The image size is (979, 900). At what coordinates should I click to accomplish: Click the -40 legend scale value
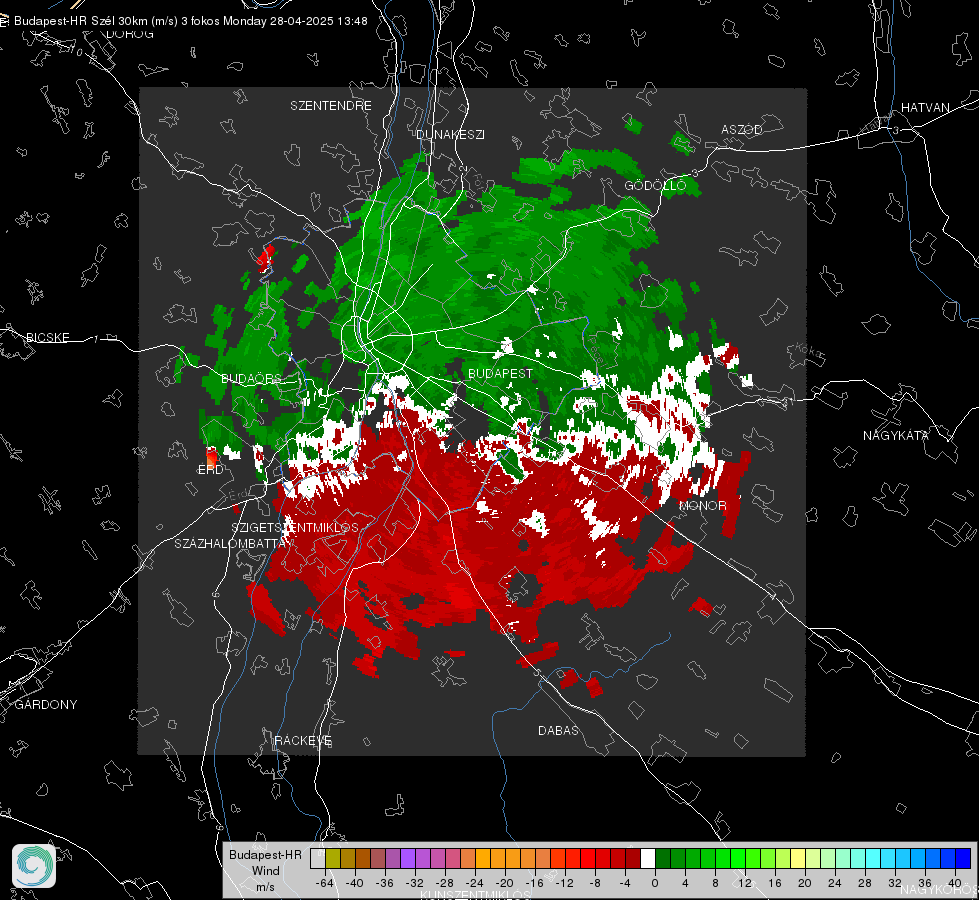click(354, 883)
